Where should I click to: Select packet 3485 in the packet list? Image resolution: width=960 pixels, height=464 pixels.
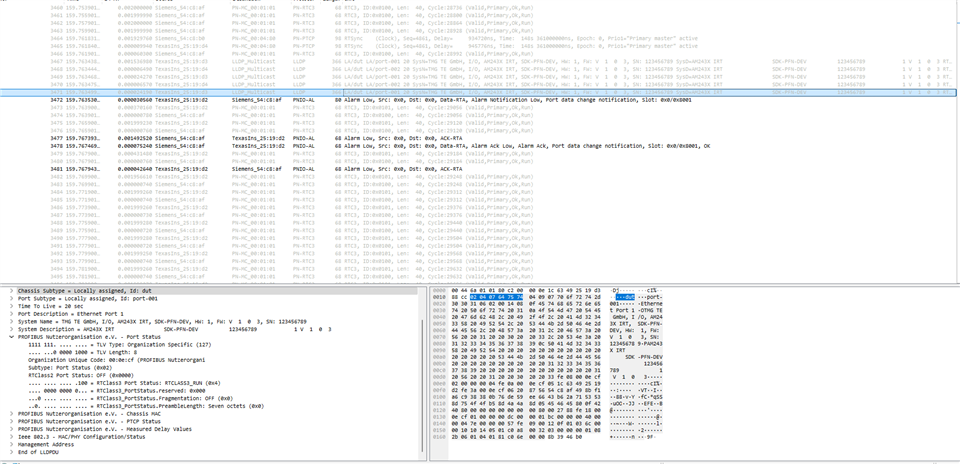click(480, 200)
